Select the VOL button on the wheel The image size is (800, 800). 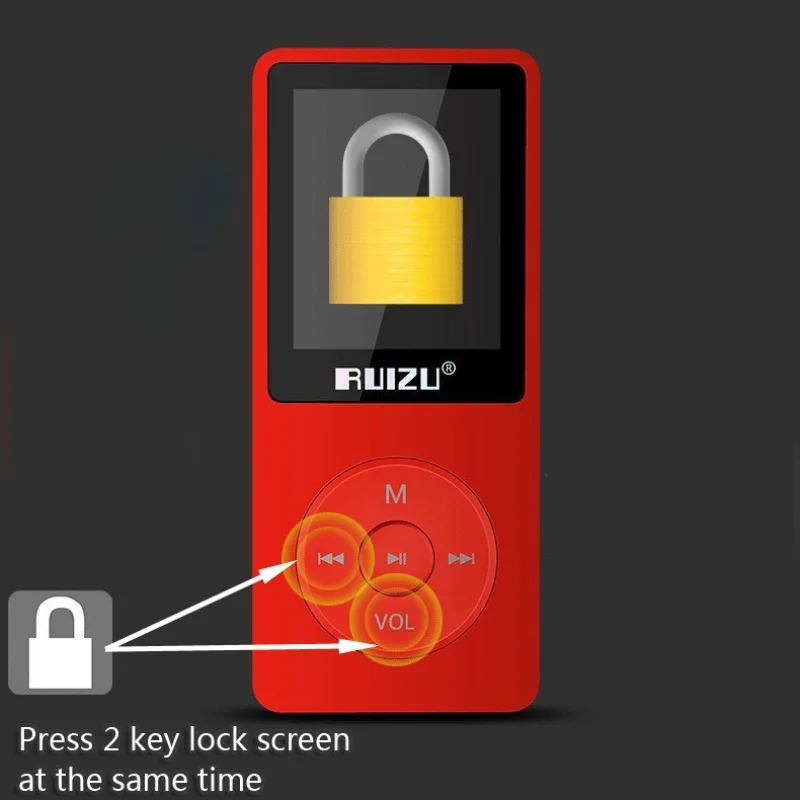pos(394,622)
